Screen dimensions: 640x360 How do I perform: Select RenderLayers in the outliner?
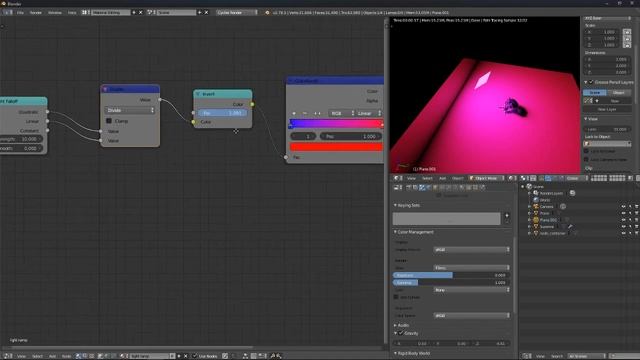(x=551, y=193)
